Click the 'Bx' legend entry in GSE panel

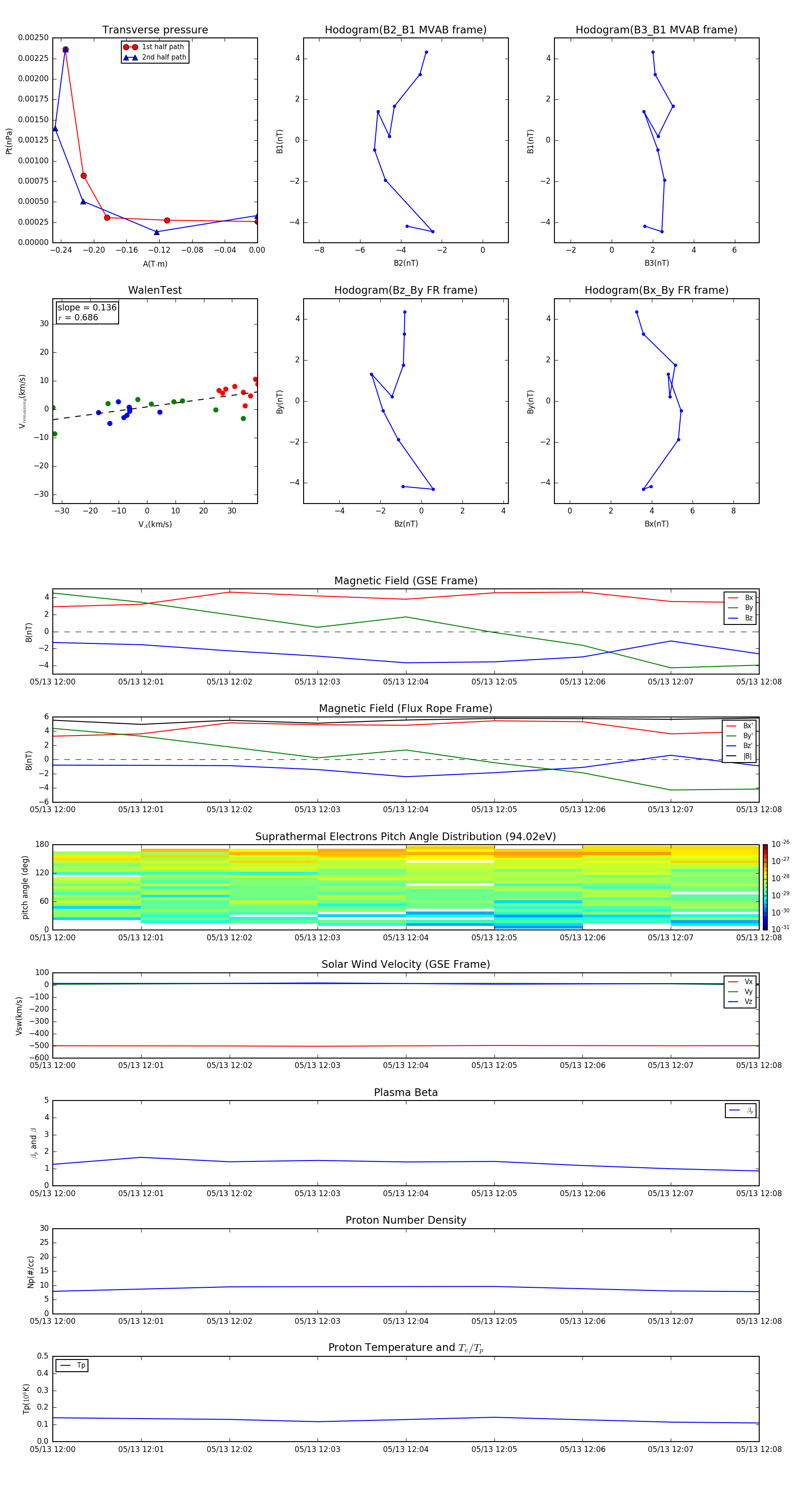click(x=740, y=598)
